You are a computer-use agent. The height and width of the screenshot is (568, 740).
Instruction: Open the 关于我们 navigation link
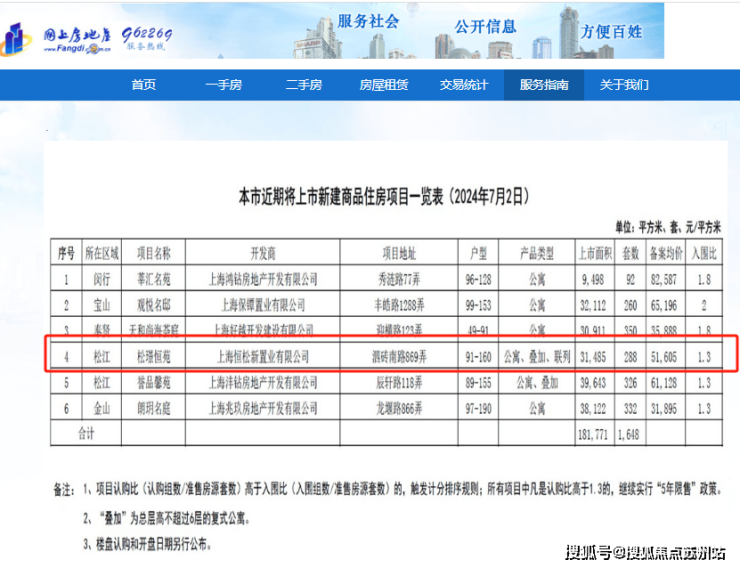(x=624, y=85)
